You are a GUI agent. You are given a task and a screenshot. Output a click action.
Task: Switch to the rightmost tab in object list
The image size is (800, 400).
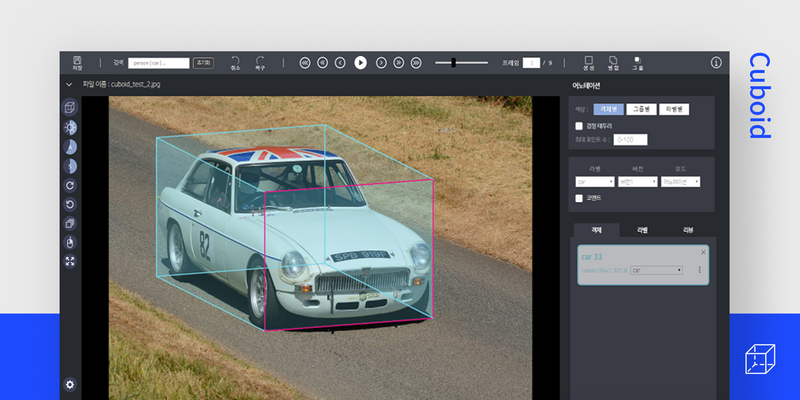coord(687,230)
